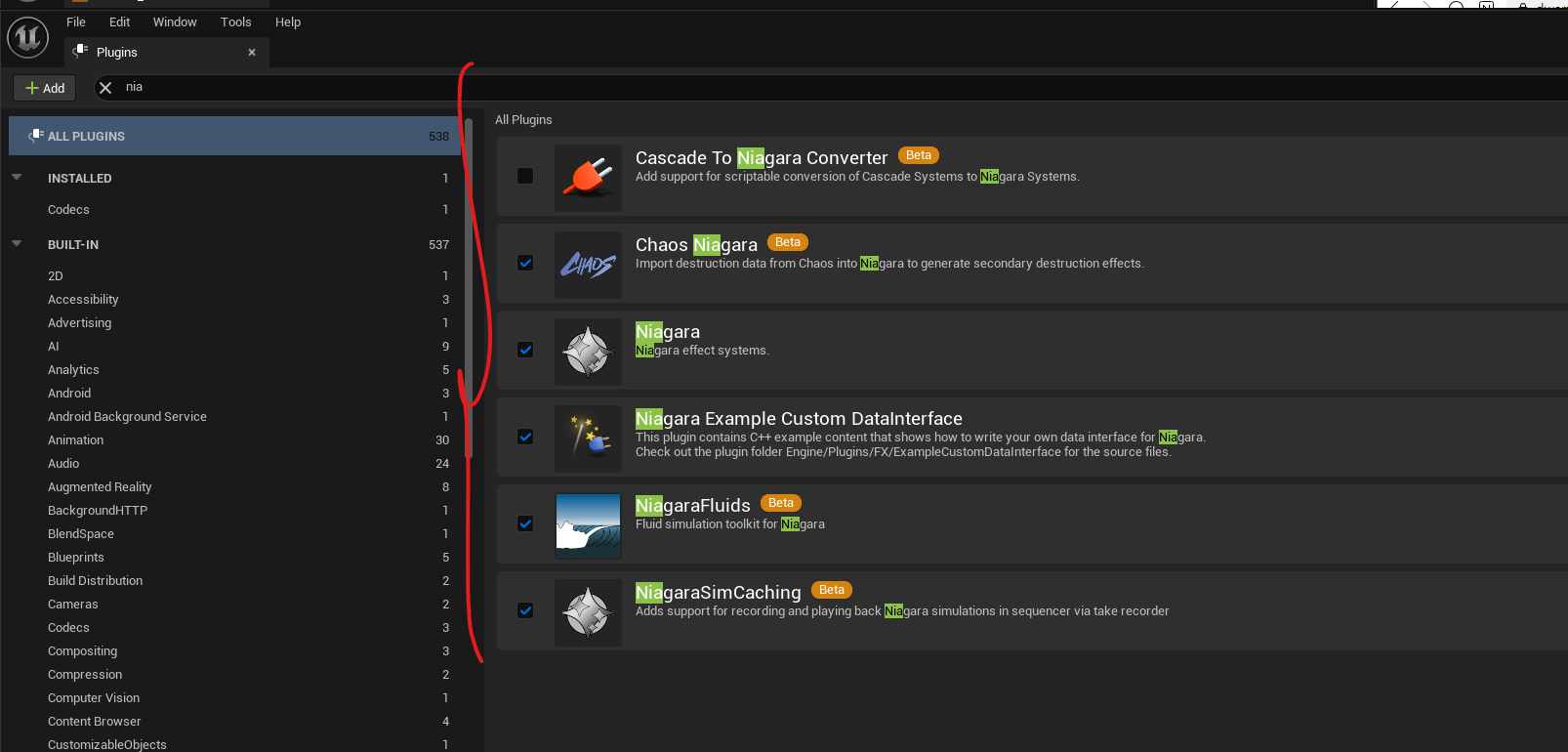This screenshot has width=1568, height=752.
Task: Click the Plugins tab icon
Action: [80, 52]
